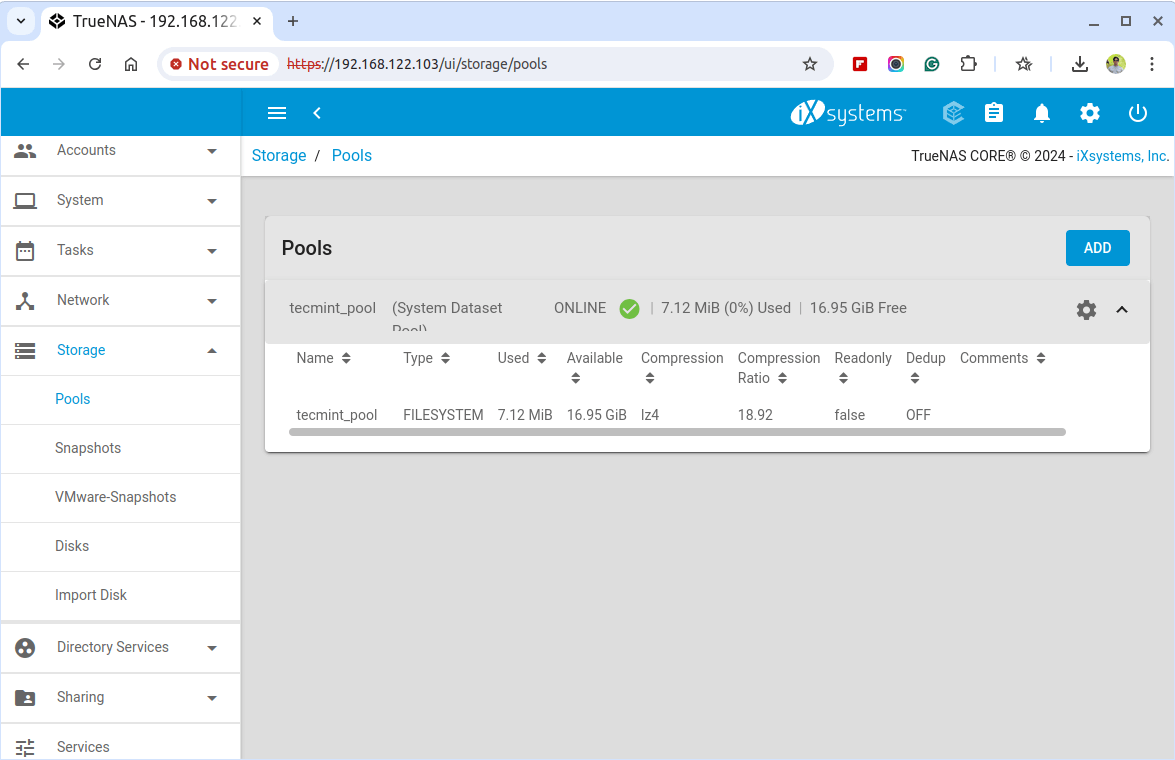The width and height of the screenshot is (1175, 760).
Task: Click the power icon in top bar
Action: pos(1138,113)
